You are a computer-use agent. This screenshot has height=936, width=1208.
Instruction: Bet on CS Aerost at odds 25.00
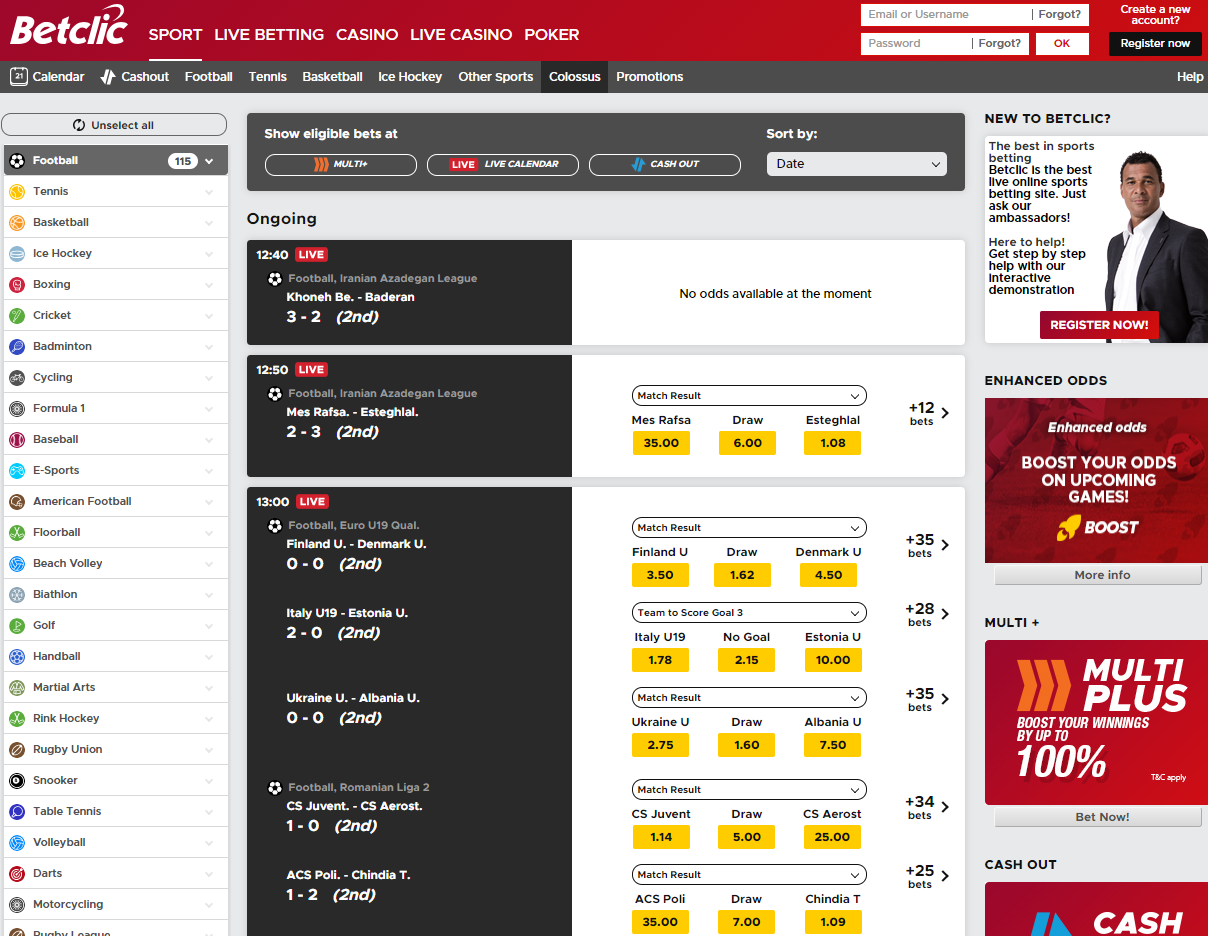pos(832,837)
